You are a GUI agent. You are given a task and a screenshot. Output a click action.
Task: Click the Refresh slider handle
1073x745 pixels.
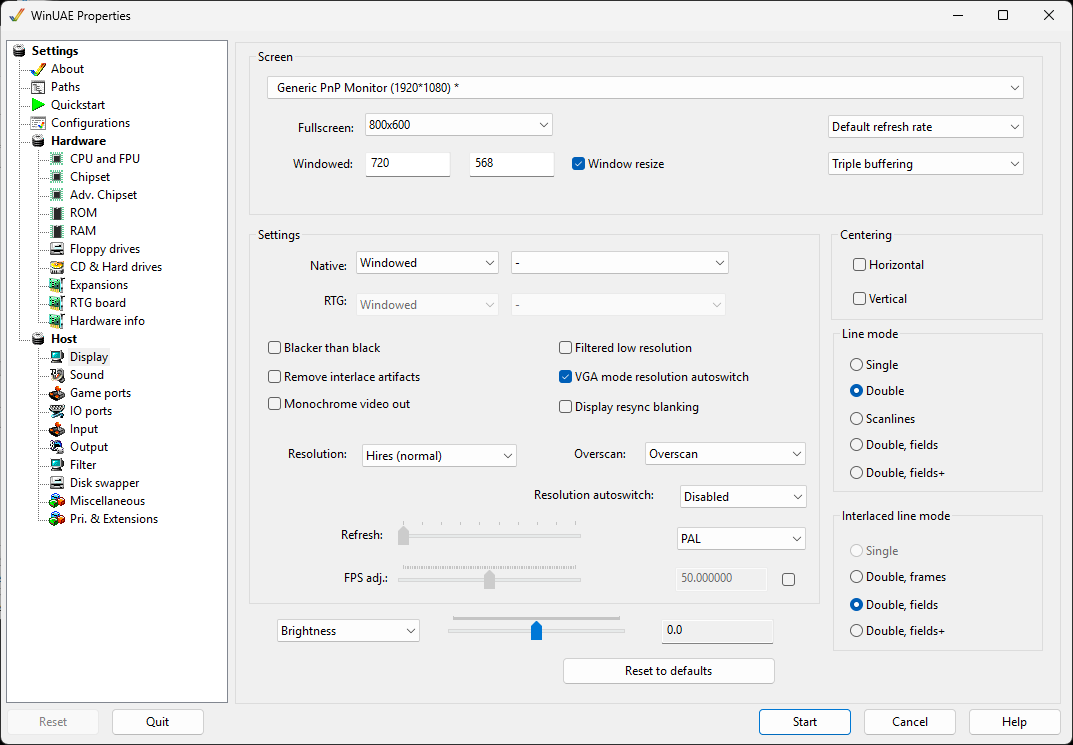404,536
